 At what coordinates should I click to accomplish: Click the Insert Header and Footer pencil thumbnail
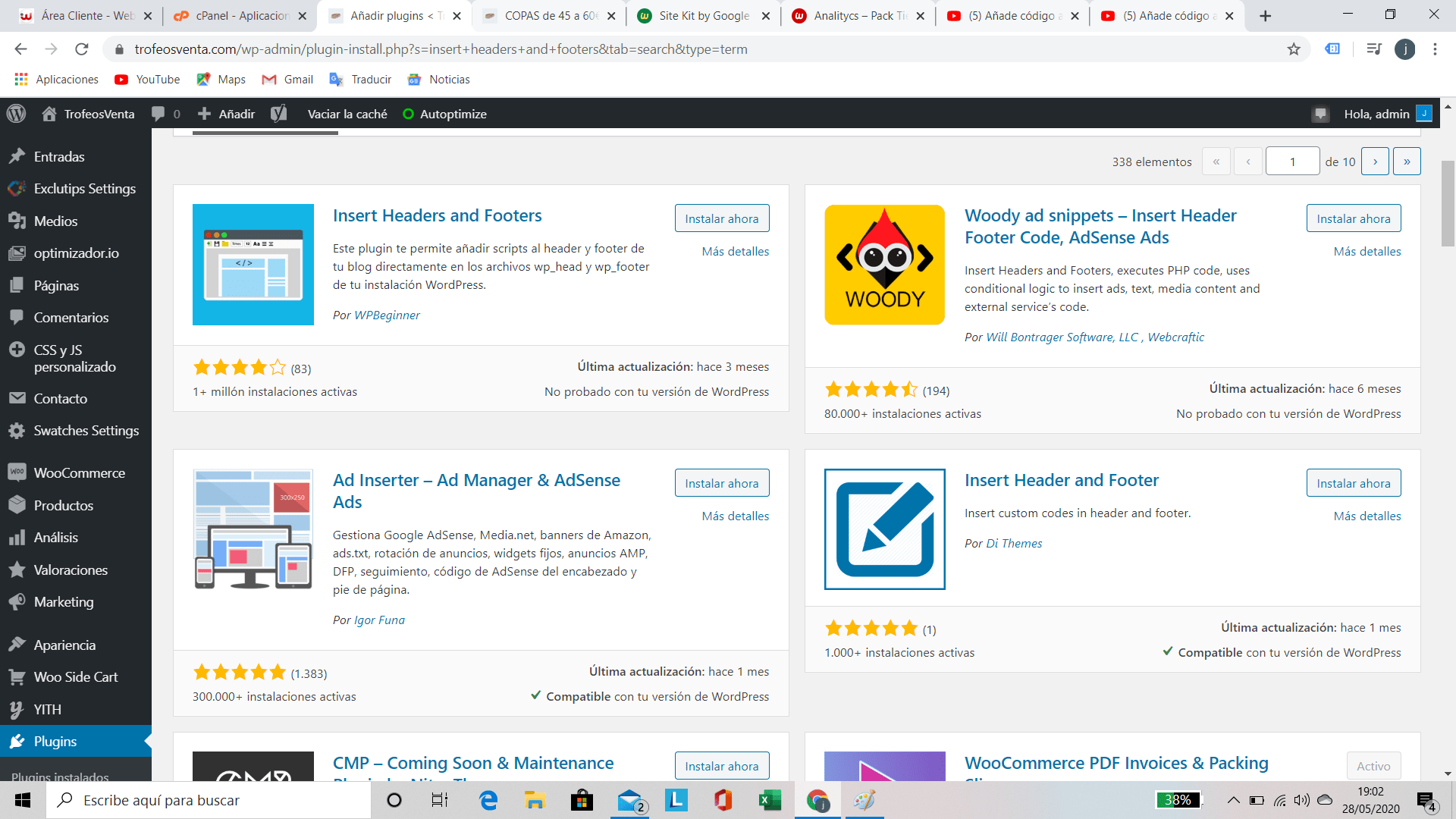[884, 529]
